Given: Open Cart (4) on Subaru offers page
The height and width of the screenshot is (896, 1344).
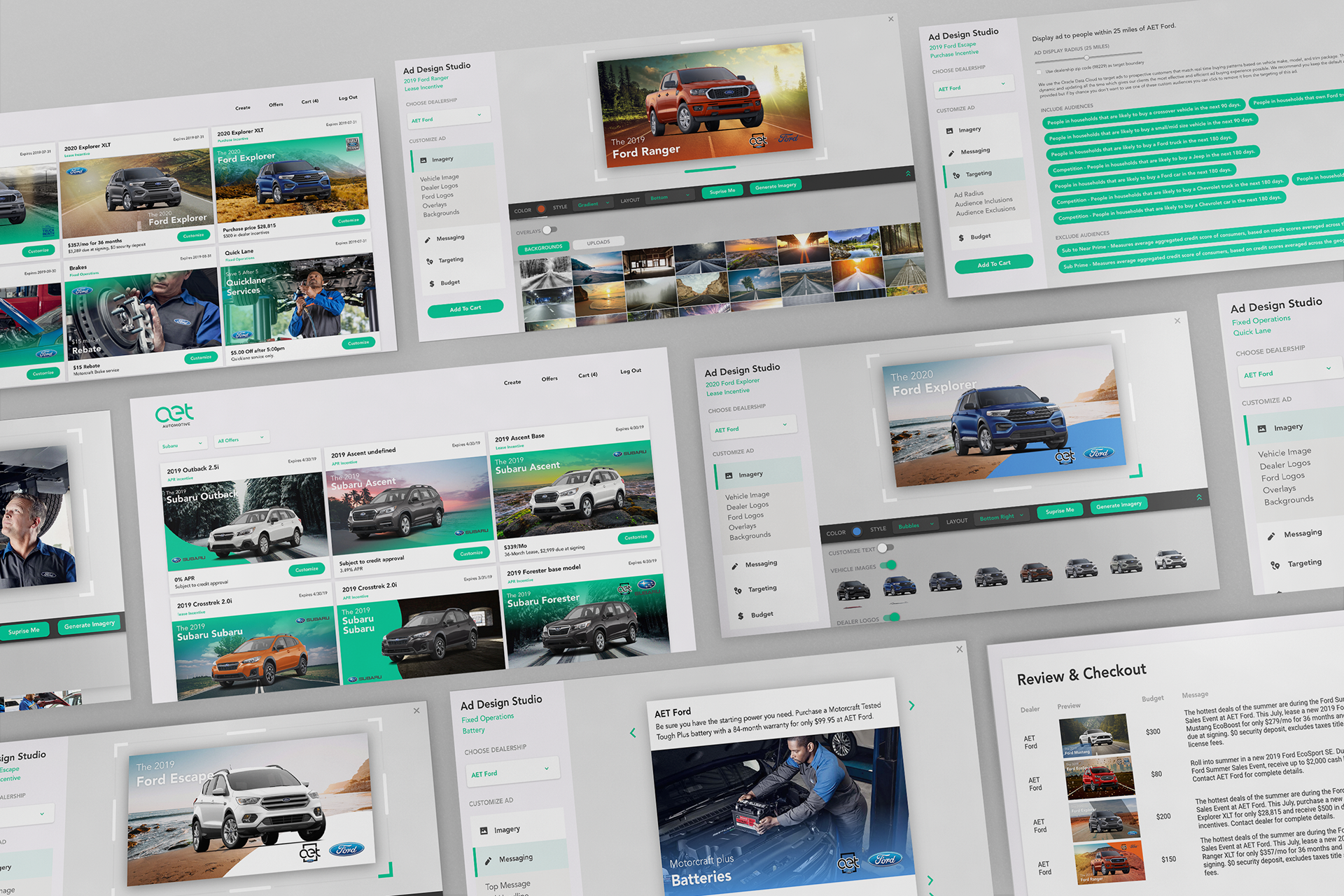Looking at the screenshot, I should coord(588,375).
